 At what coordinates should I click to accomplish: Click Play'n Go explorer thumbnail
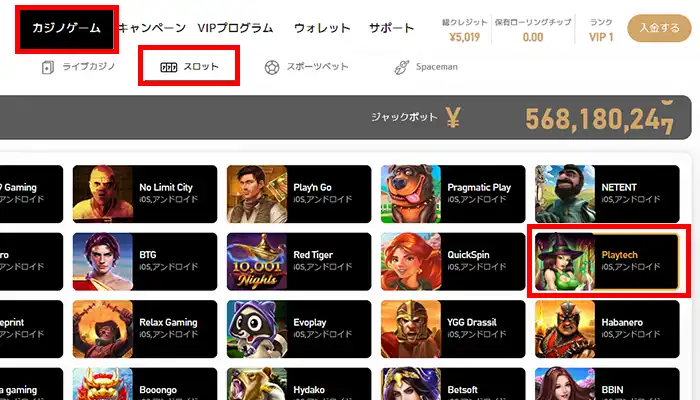pyautogui.click(x=257, y=194)
